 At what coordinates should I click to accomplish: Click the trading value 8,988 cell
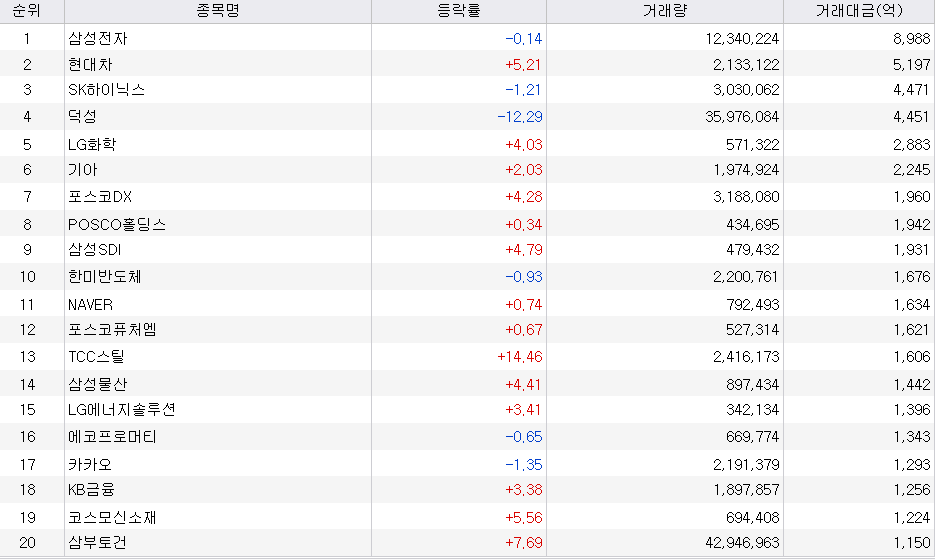[912, 39]
